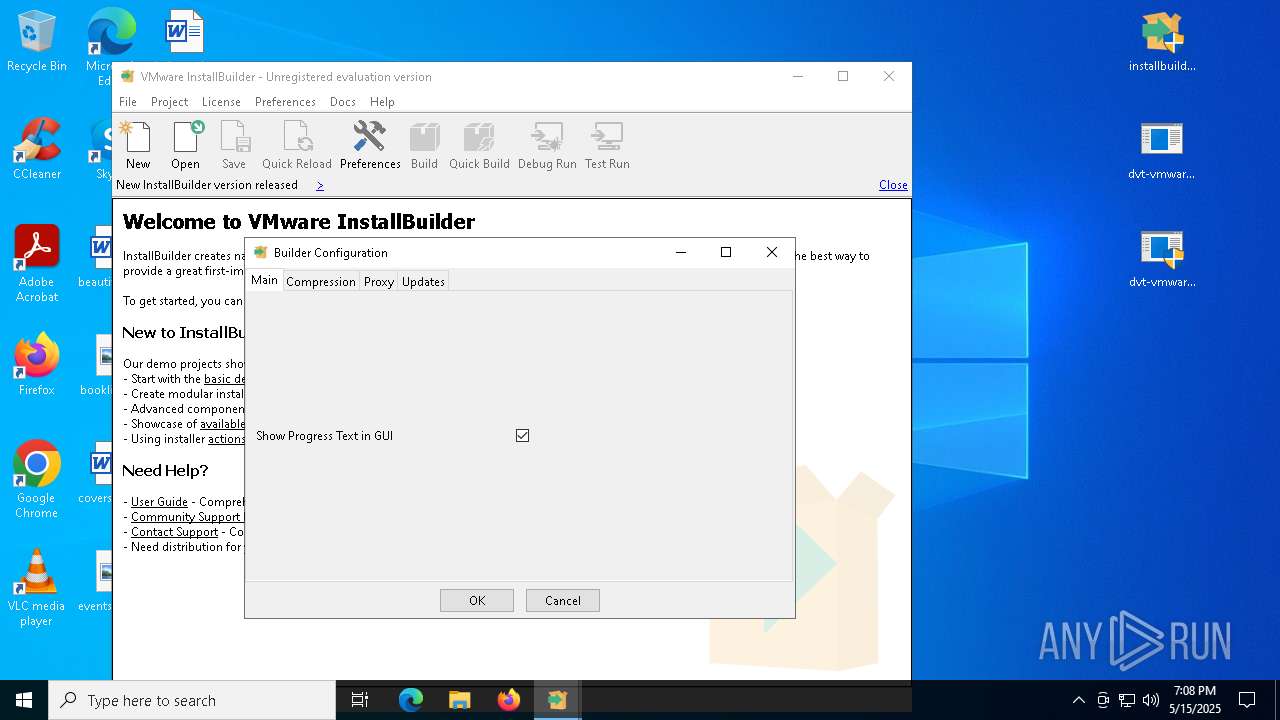Confirm Builder Configuration with OK

[477, 600]
